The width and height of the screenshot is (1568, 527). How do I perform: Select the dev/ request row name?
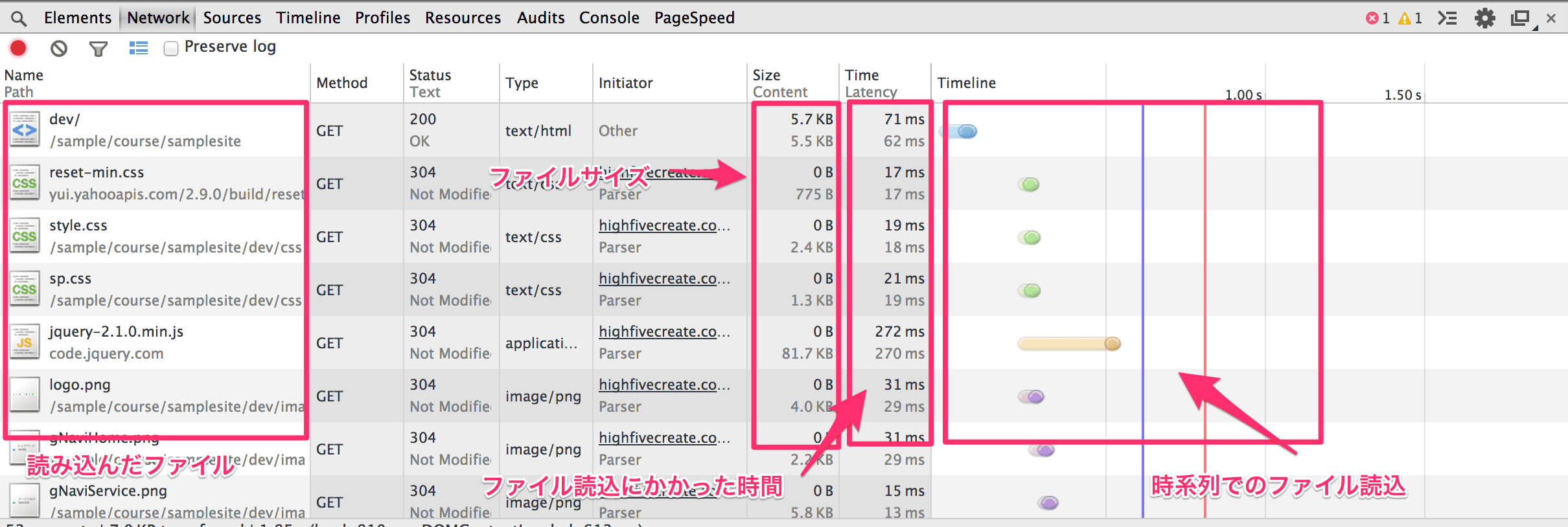[65, 119]
